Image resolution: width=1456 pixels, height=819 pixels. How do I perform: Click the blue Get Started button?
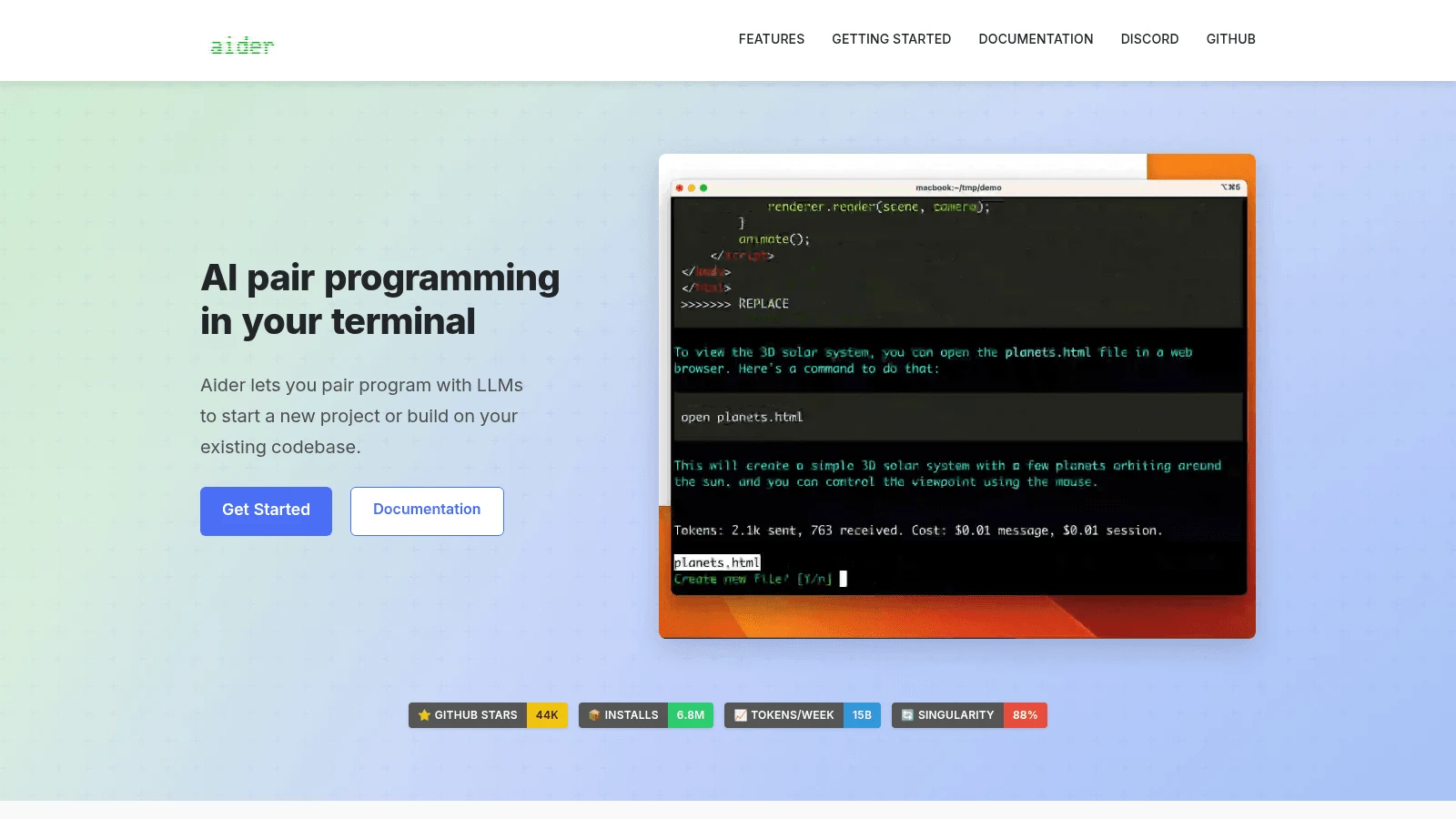pos(266,511)
